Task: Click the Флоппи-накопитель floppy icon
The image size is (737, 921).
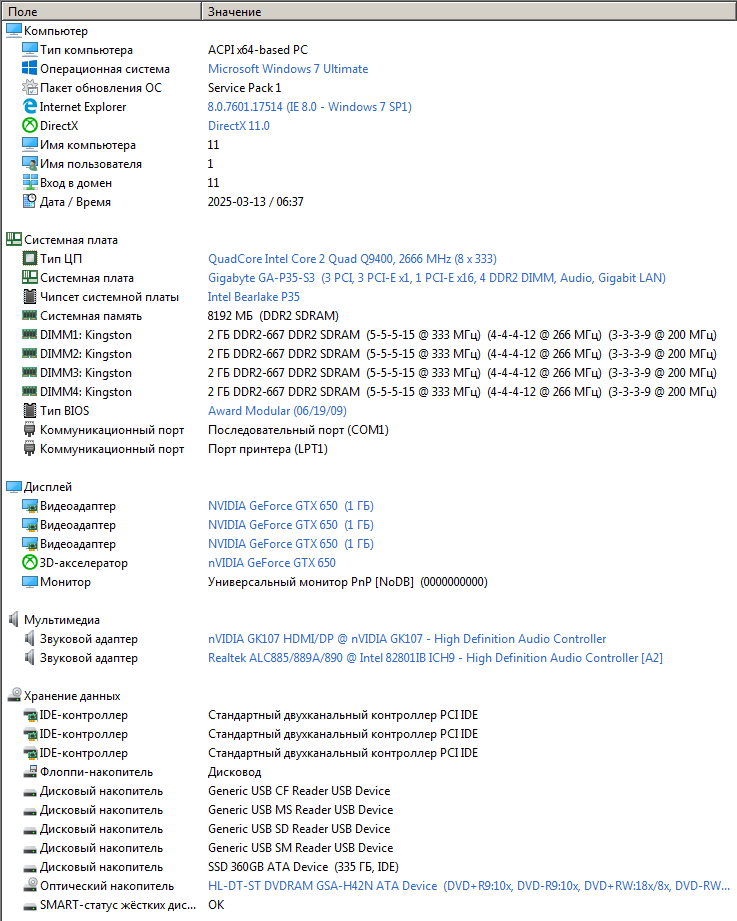Action: [x=29, y=771]
